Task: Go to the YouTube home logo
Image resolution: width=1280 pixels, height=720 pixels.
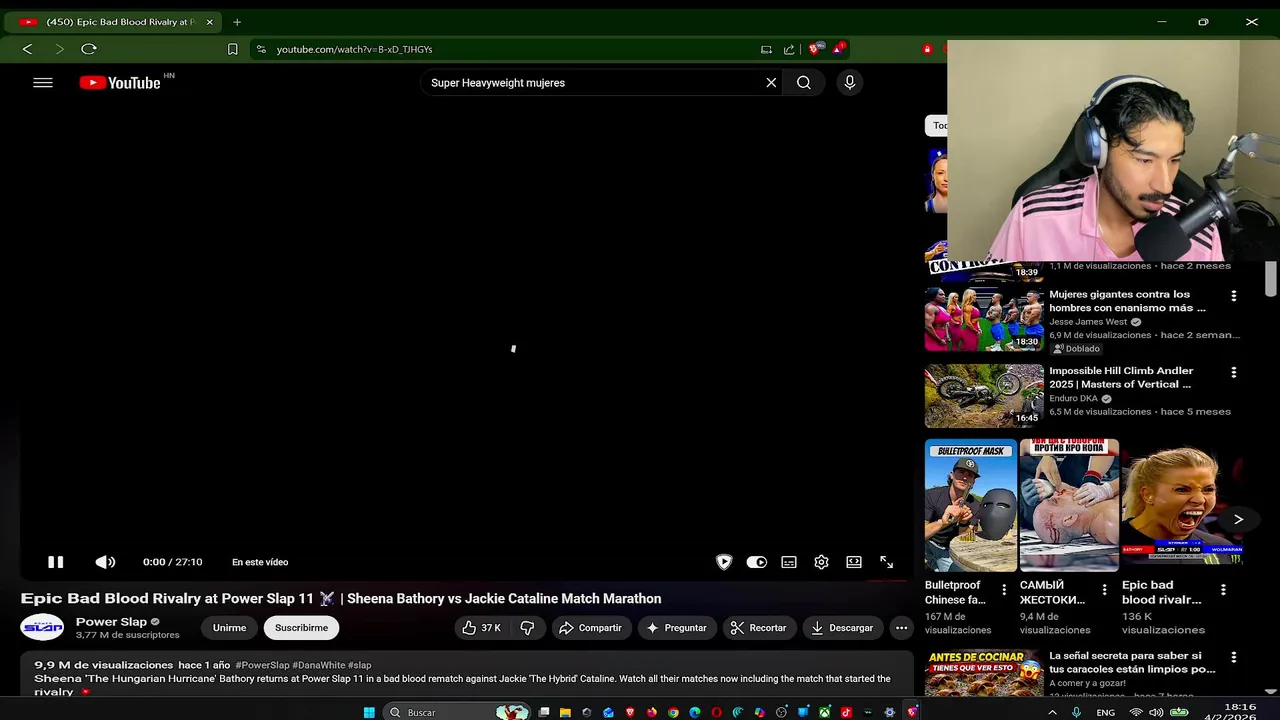Action: (120, 83)
